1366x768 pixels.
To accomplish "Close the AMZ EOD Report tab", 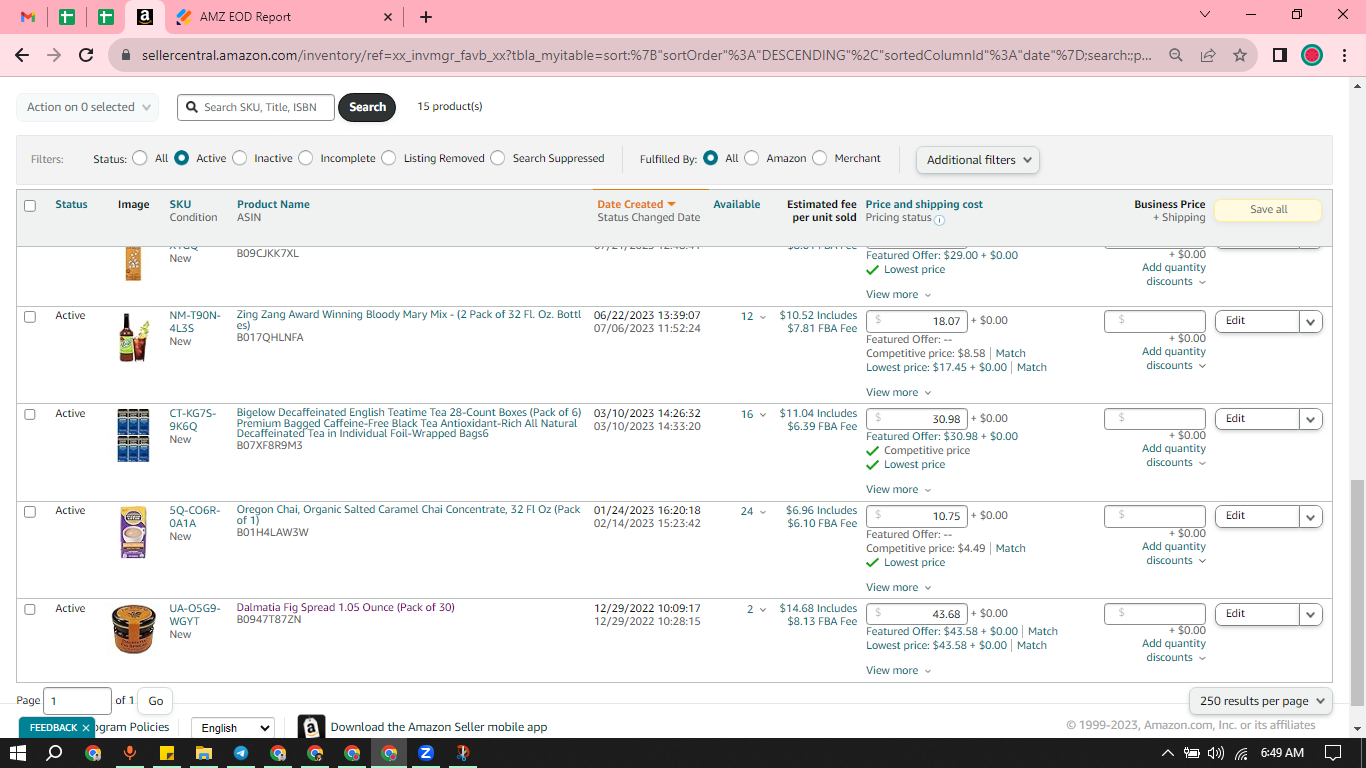I will coord(388,17).
